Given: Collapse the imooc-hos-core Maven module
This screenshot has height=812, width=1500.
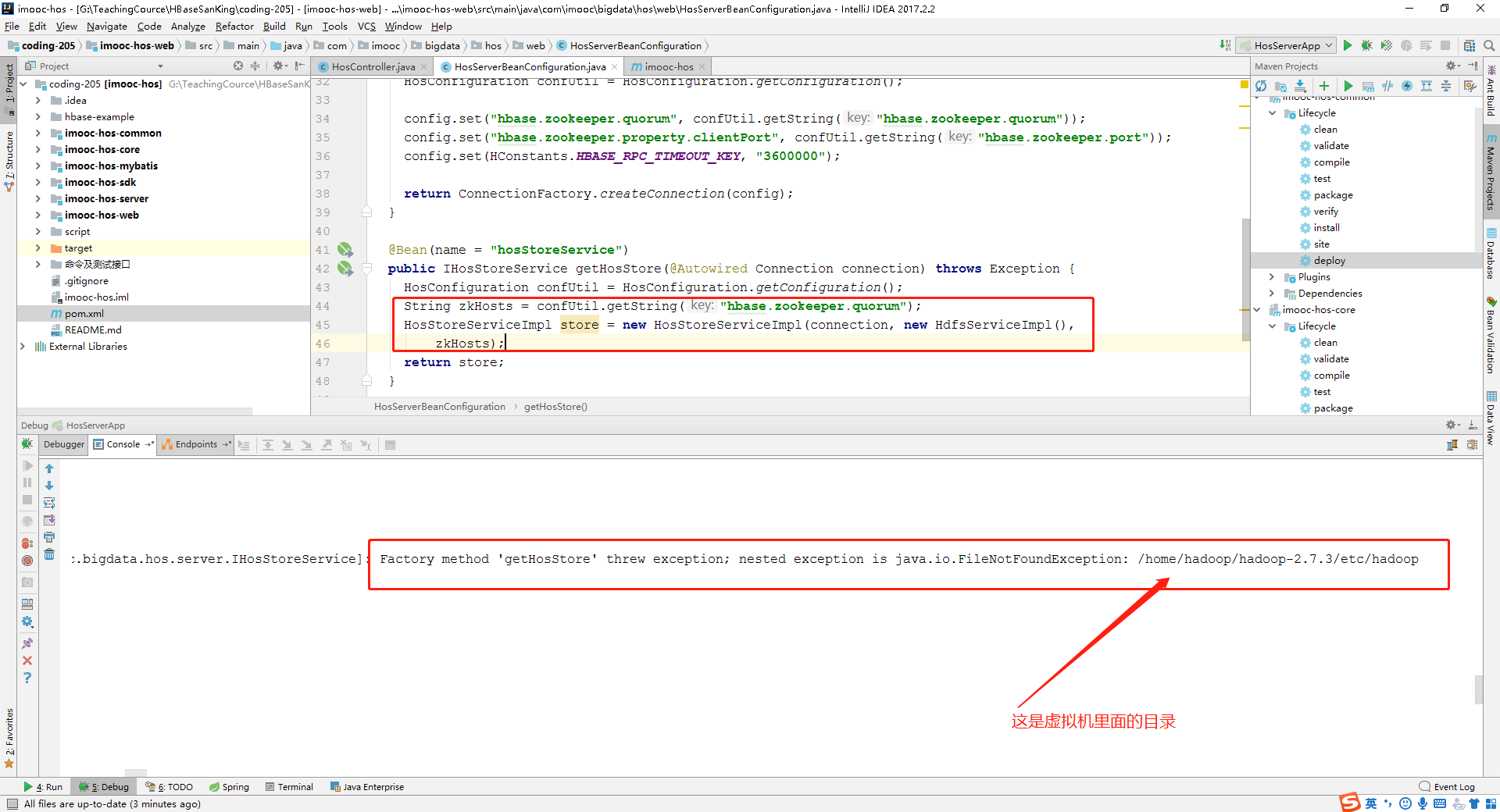Looking at the screenshot, I should [1257, 310].
